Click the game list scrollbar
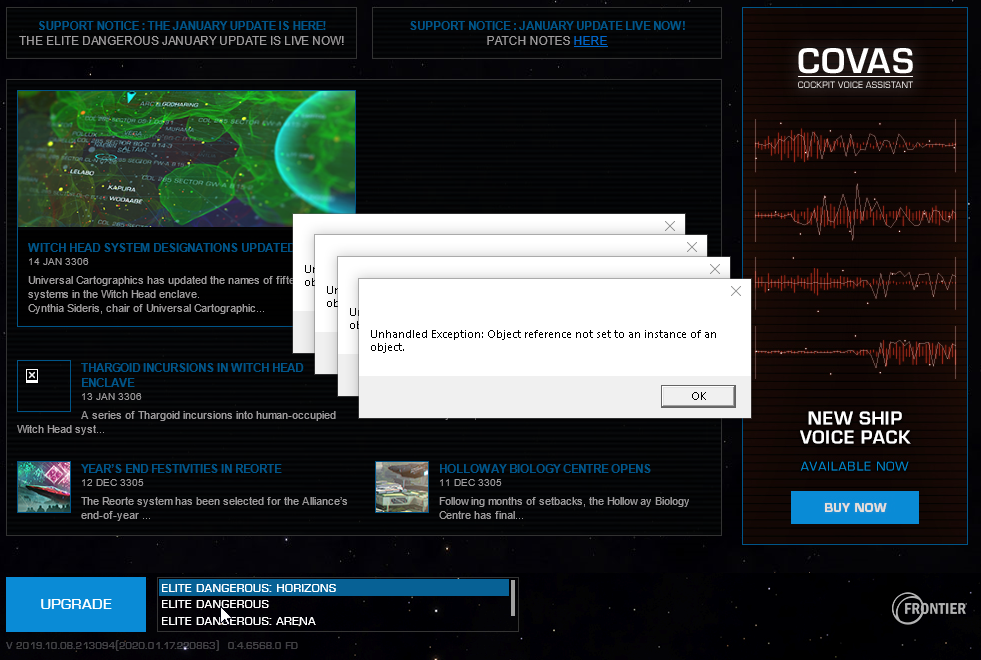Screen dimensions: 981x660 [x=513, y=598]
